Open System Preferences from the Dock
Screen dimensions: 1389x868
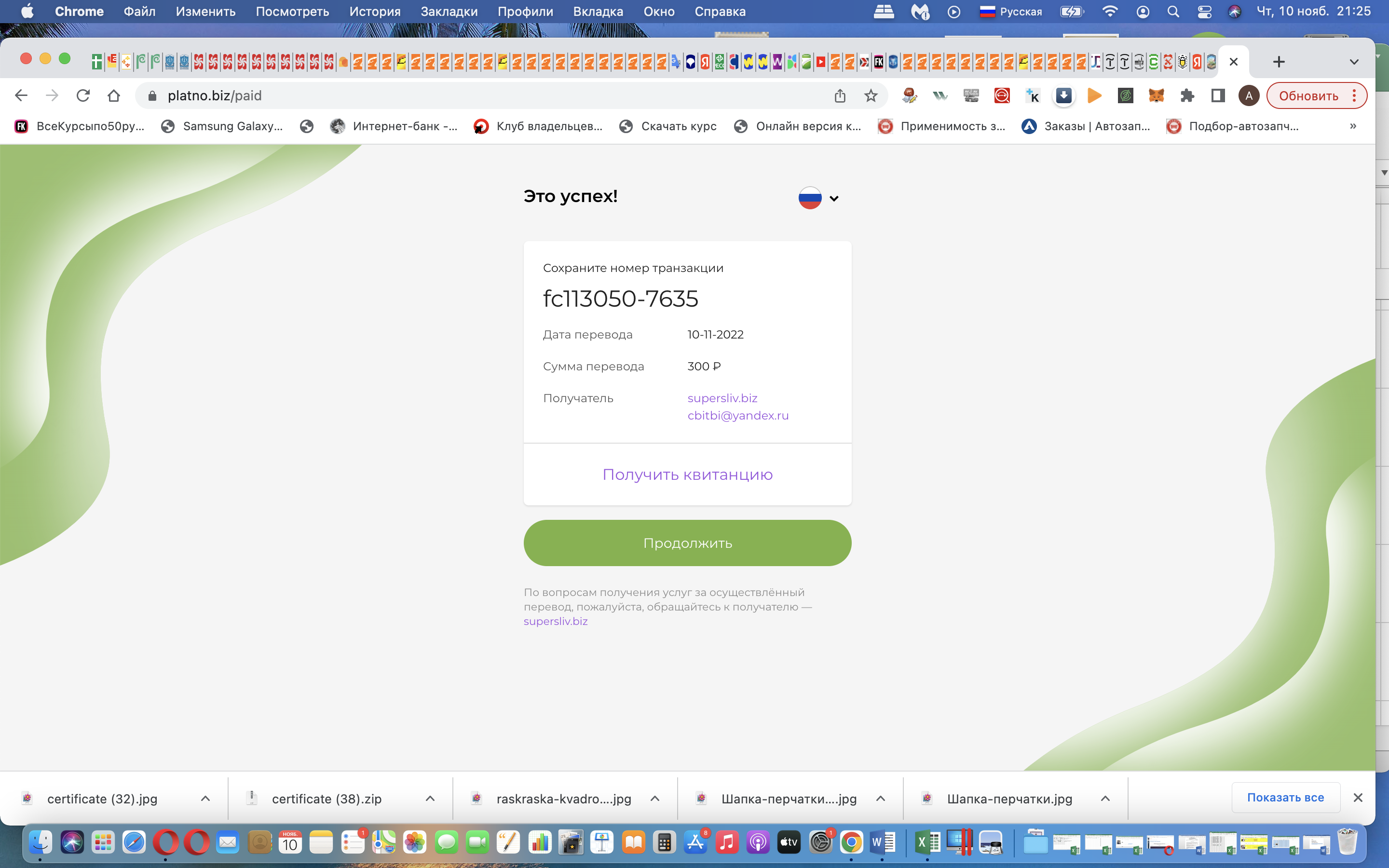click(x=820, y=842)
